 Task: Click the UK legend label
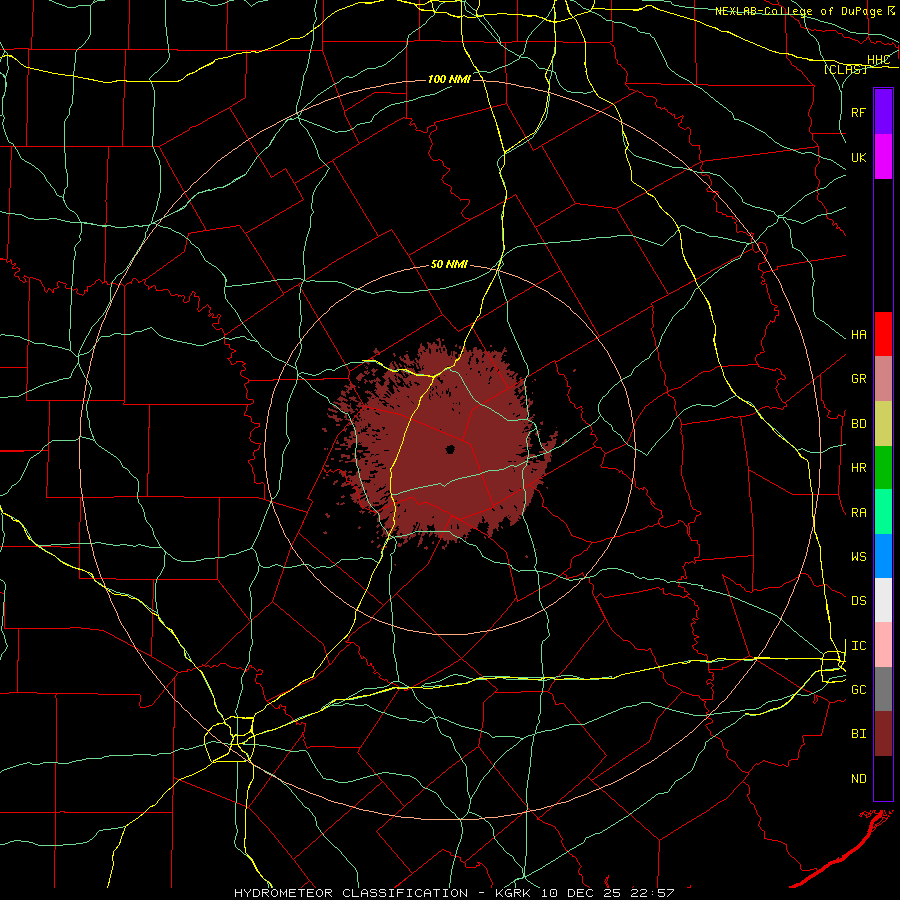tap(858, 157)
